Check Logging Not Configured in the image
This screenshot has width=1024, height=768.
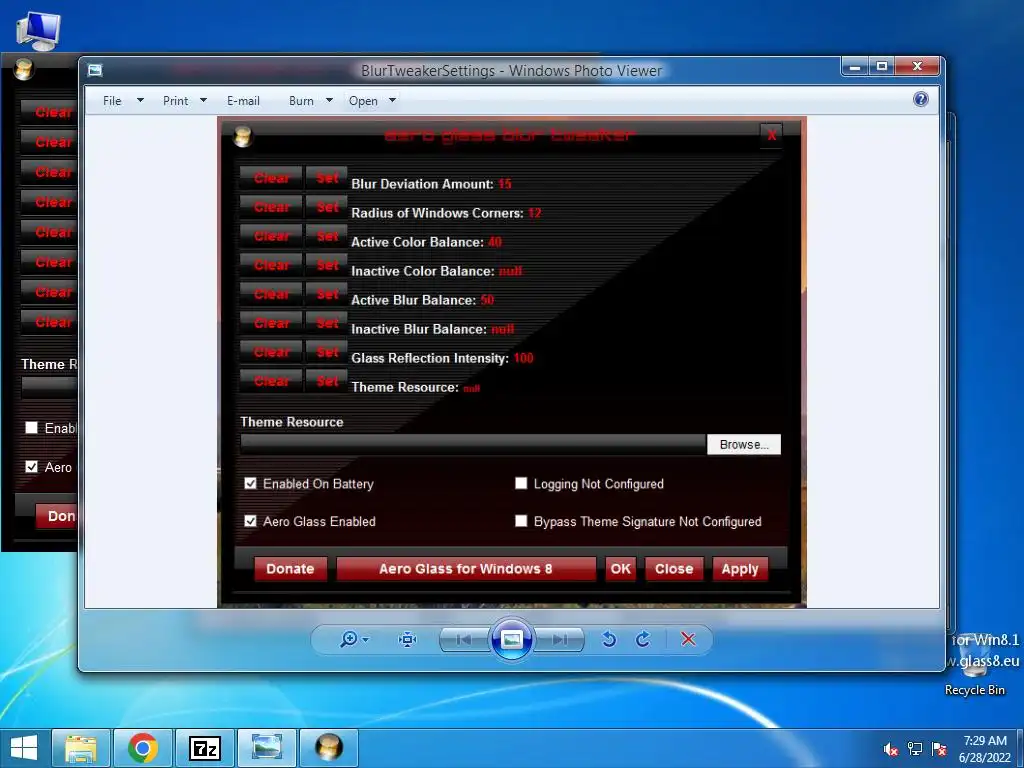tap(520, 483)
